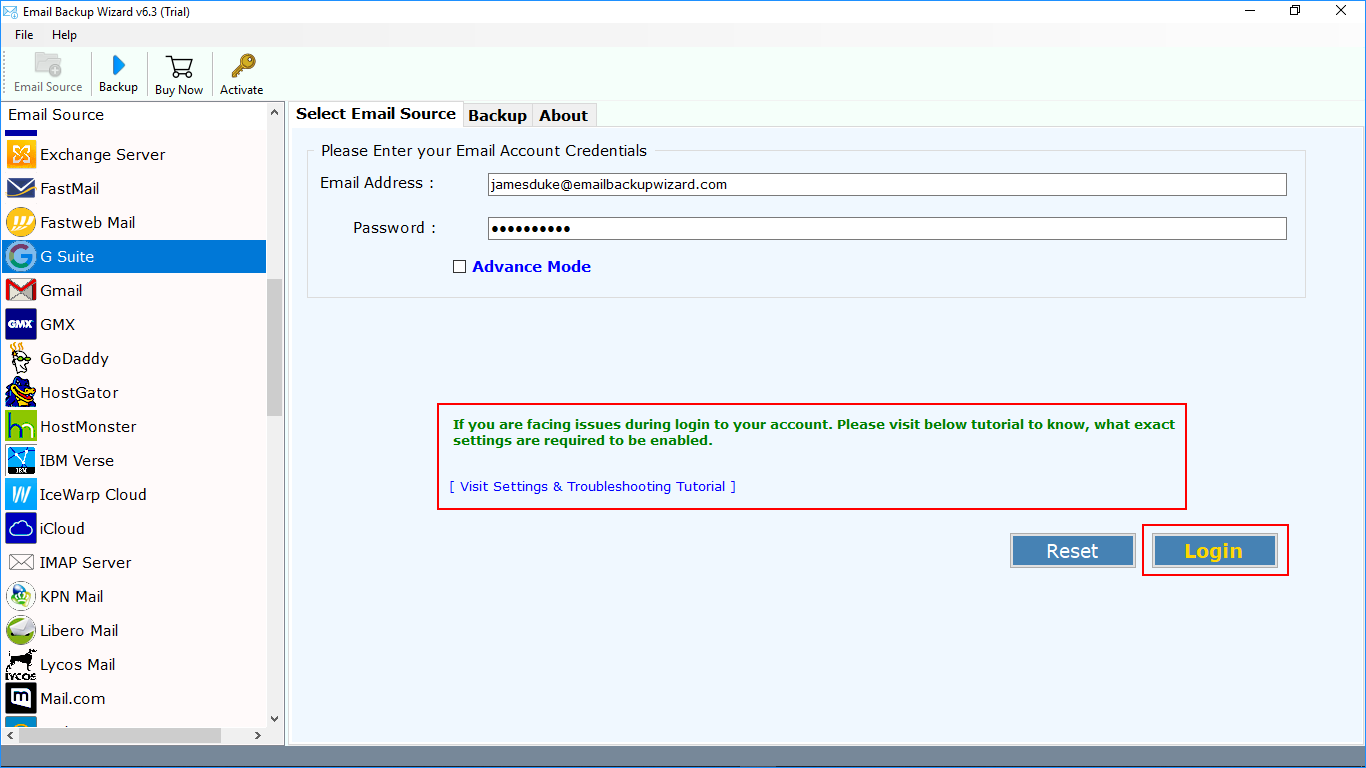1366x768 pixels.
Task: Select the iCloud list entry text
Action: [x=62, y=529]
